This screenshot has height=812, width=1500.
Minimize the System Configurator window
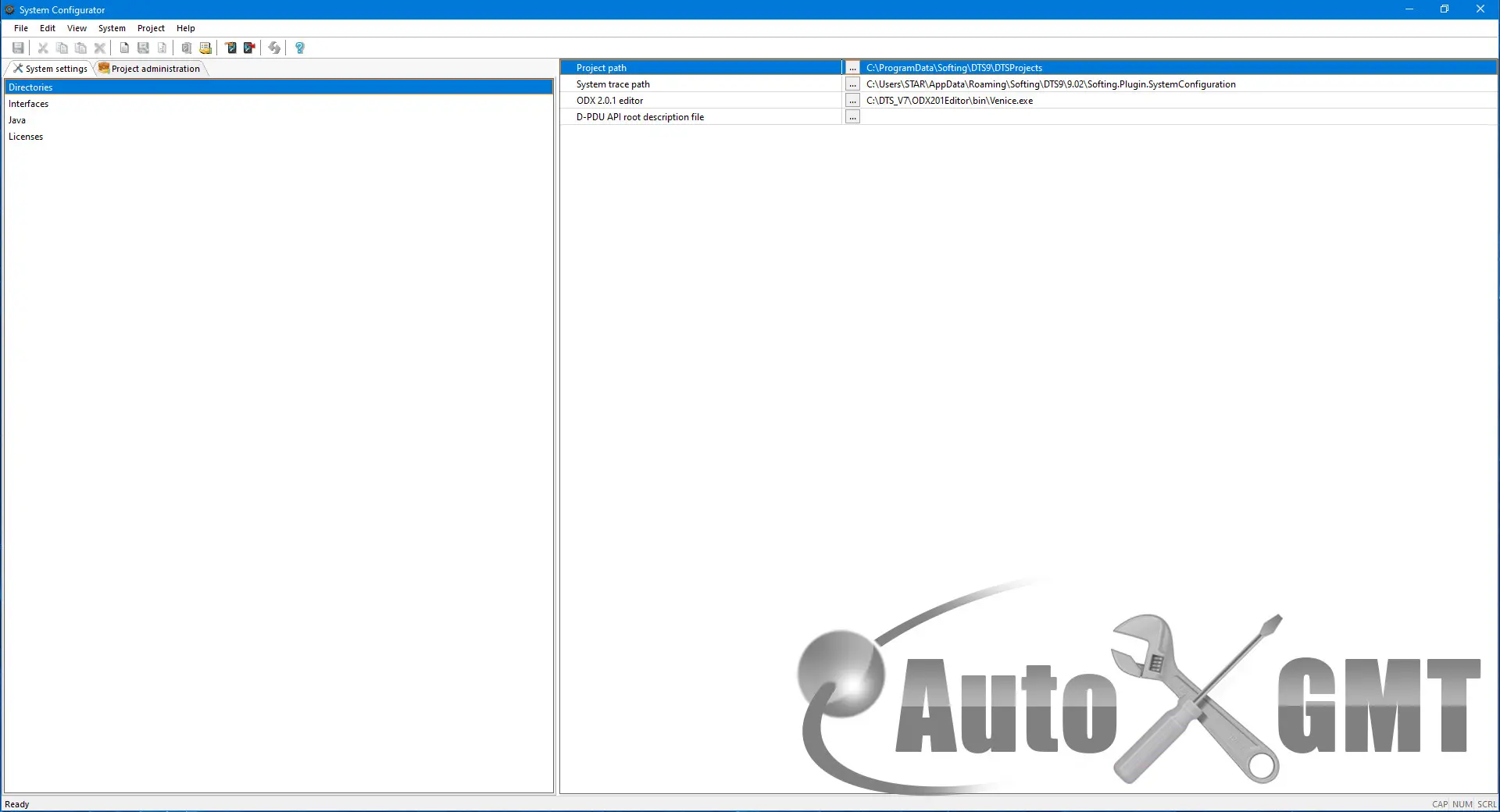1409,9
